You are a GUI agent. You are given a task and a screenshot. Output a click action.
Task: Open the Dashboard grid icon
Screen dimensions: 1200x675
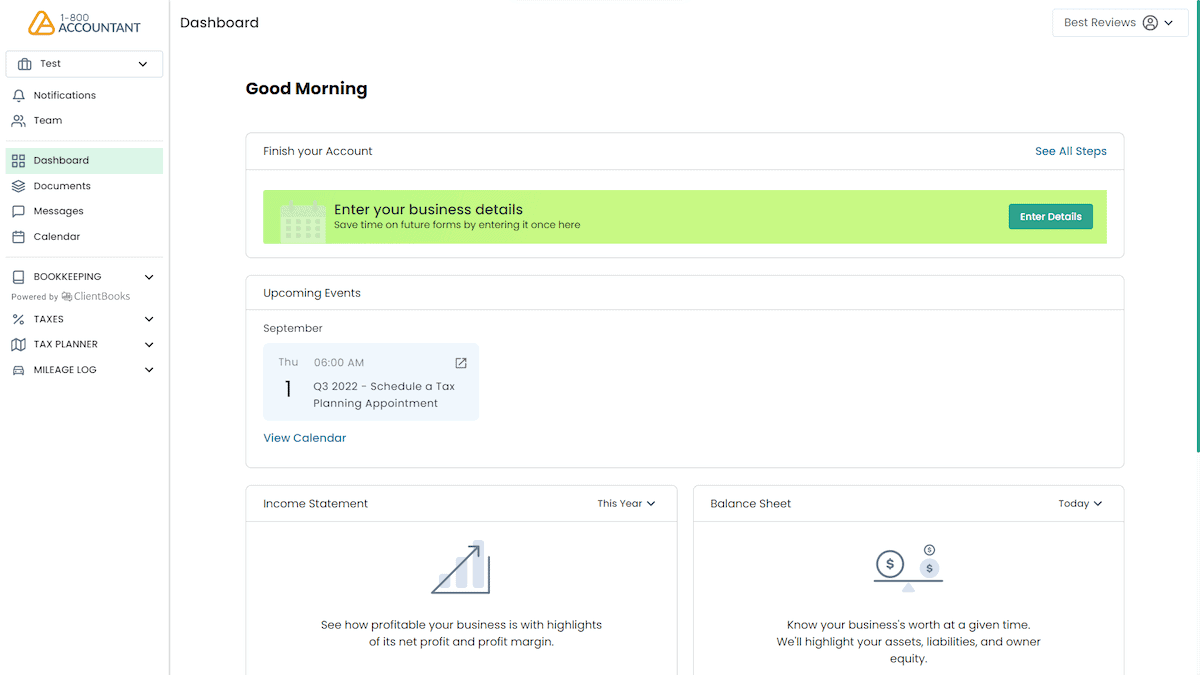tap(18, 160)
